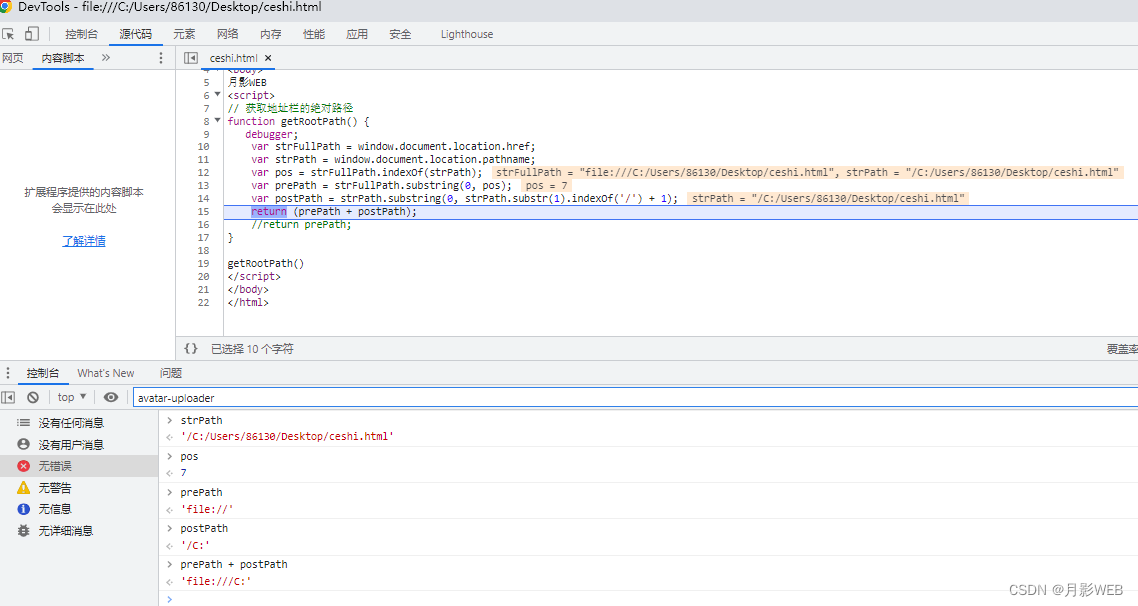This screenshot has height=606, width=1138.
Task: Switch to the 元素 panel tab
Action: pyautogui.click(x=184, y=34)
